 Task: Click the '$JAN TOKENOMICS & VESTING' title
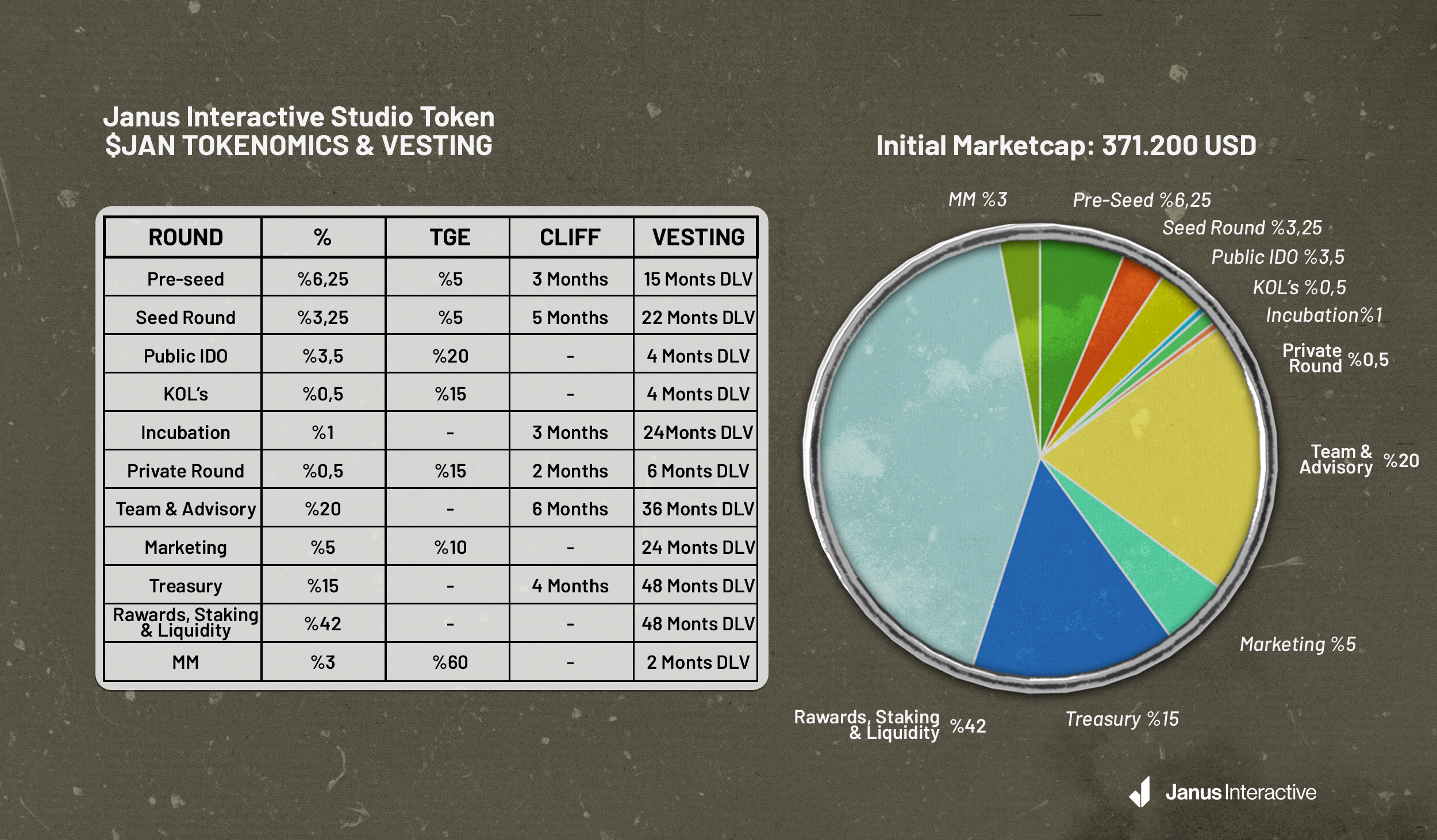click(299, 145)
